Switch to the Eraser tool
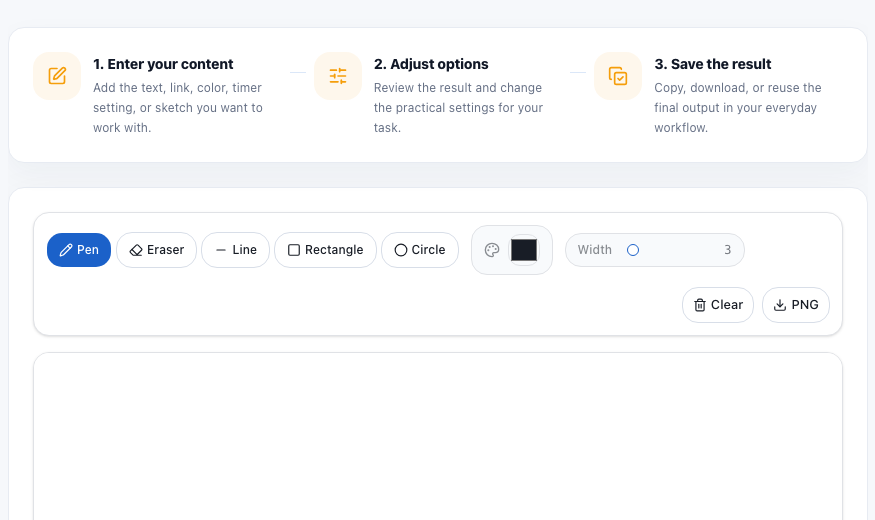875x520 pixels. coord(156,250)
